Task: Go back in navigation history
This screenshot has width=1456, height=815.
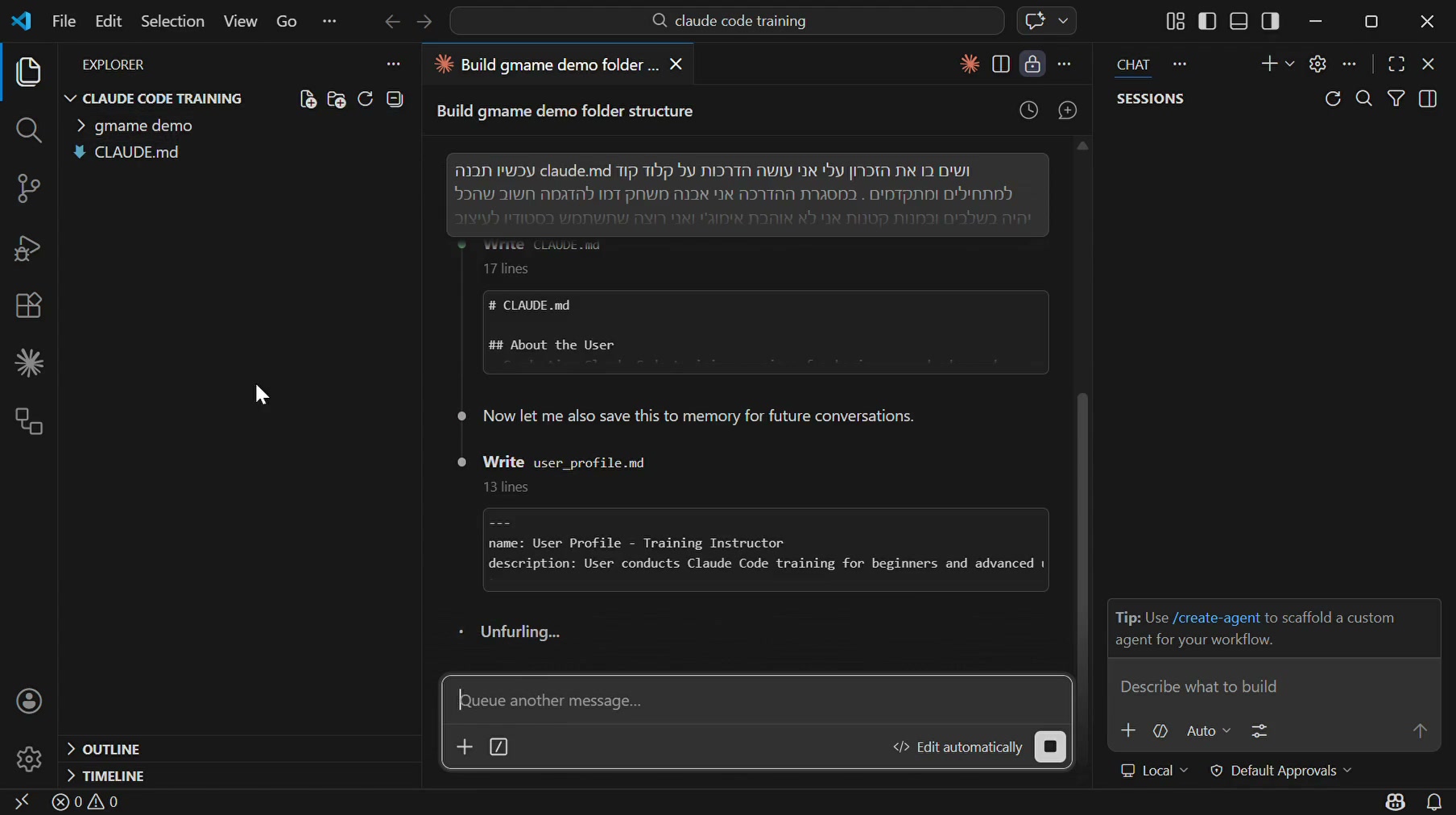Action: pyautogui.click(x=392, y=22)
